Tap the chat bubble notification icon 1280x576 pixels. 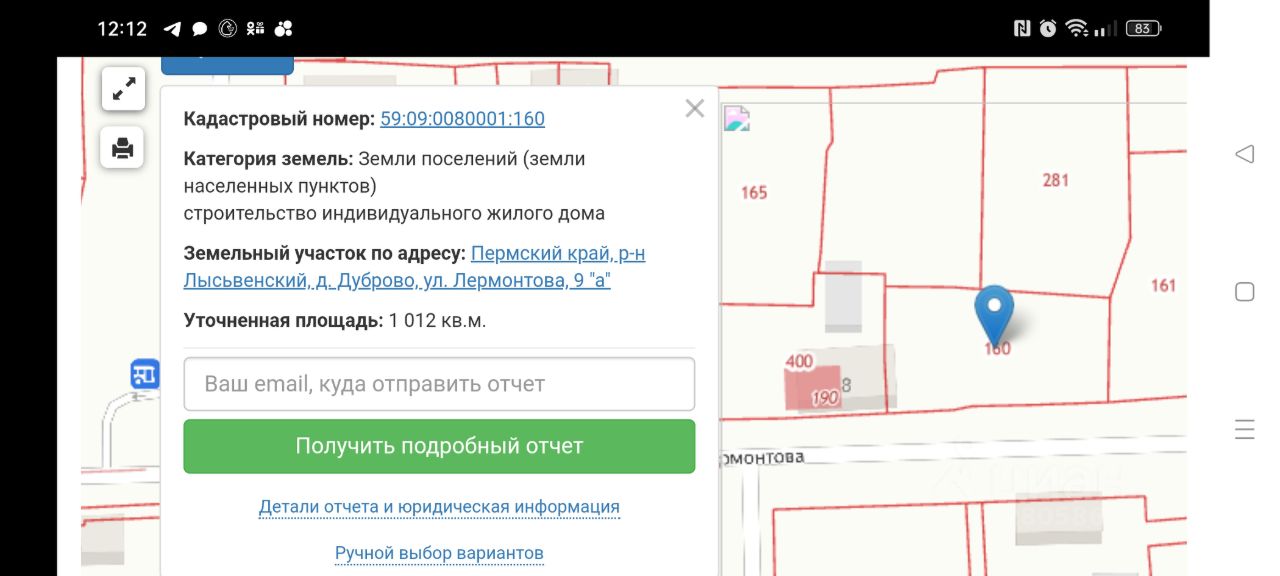pos(200,29)
